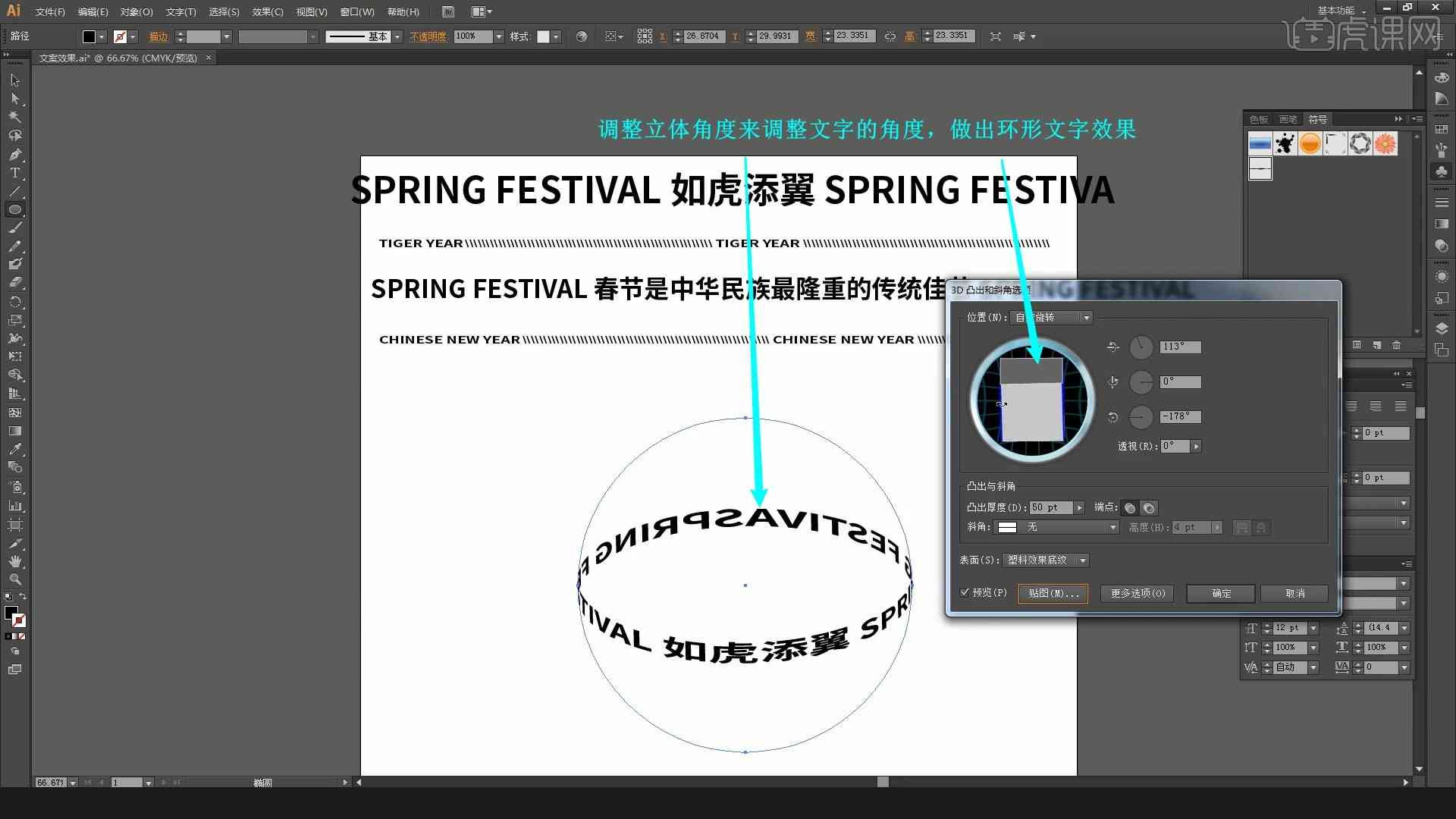This screenshot has height=819, width=1456.
Task: Click the 贴图(M) button in 3D panel
Action: coord(1053,593)
